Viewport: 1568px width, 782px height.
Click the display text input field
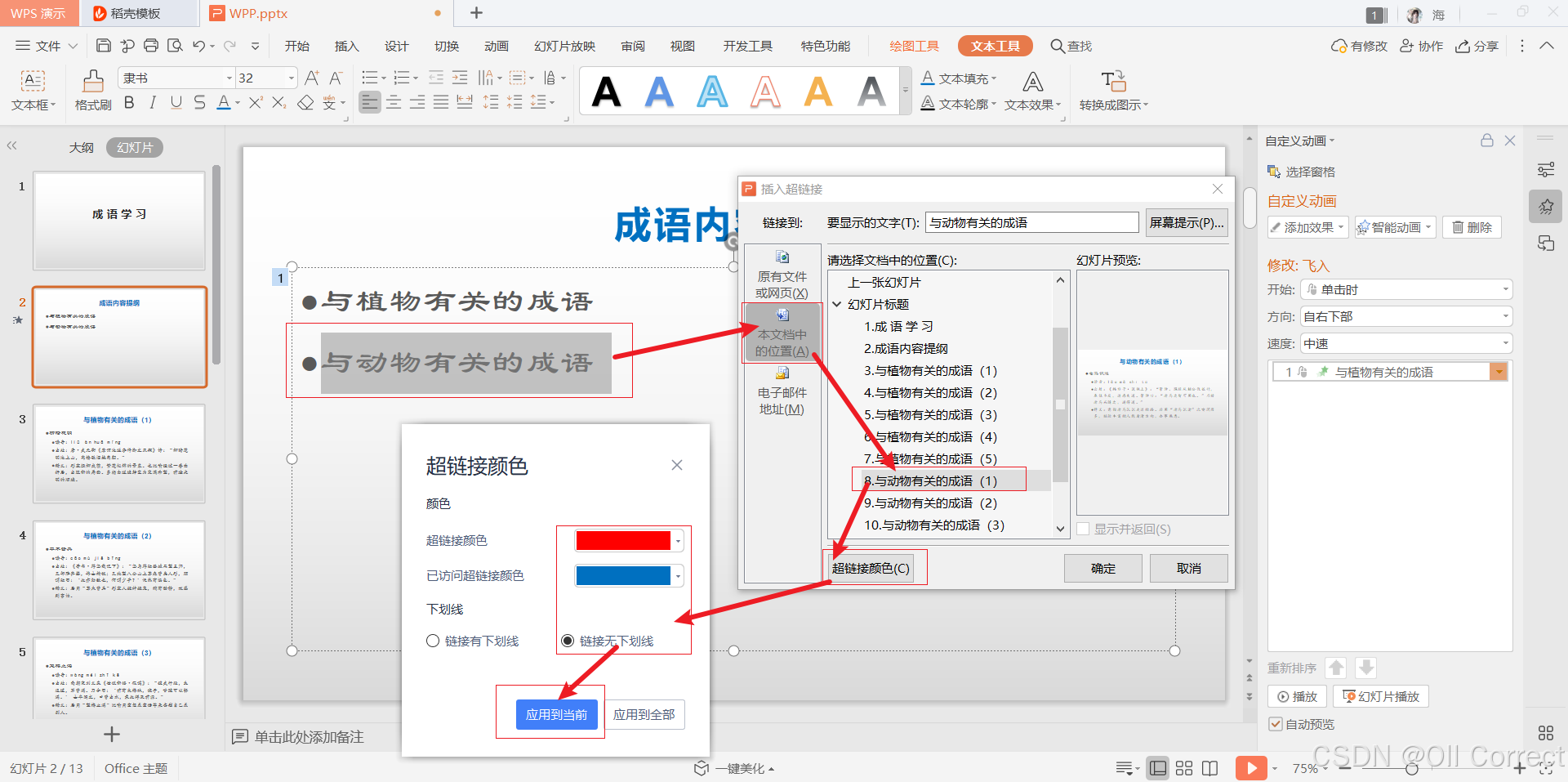1032,222
